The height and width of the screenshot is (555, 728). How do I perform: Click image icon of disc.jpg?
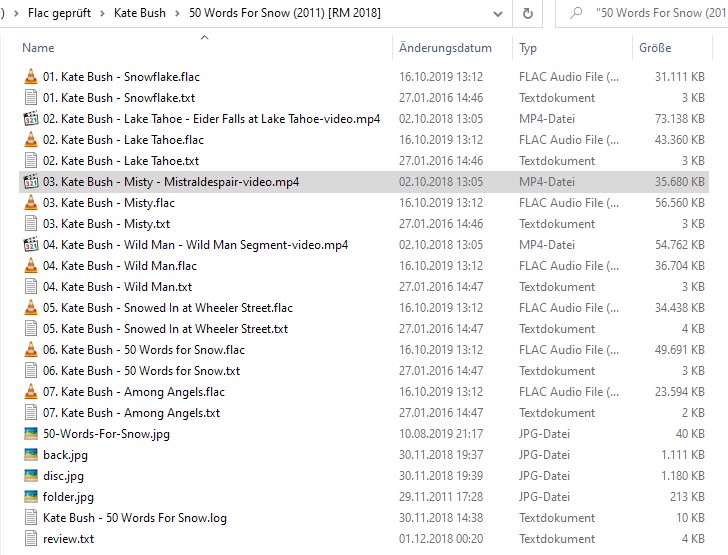click(x=31, y=476)
